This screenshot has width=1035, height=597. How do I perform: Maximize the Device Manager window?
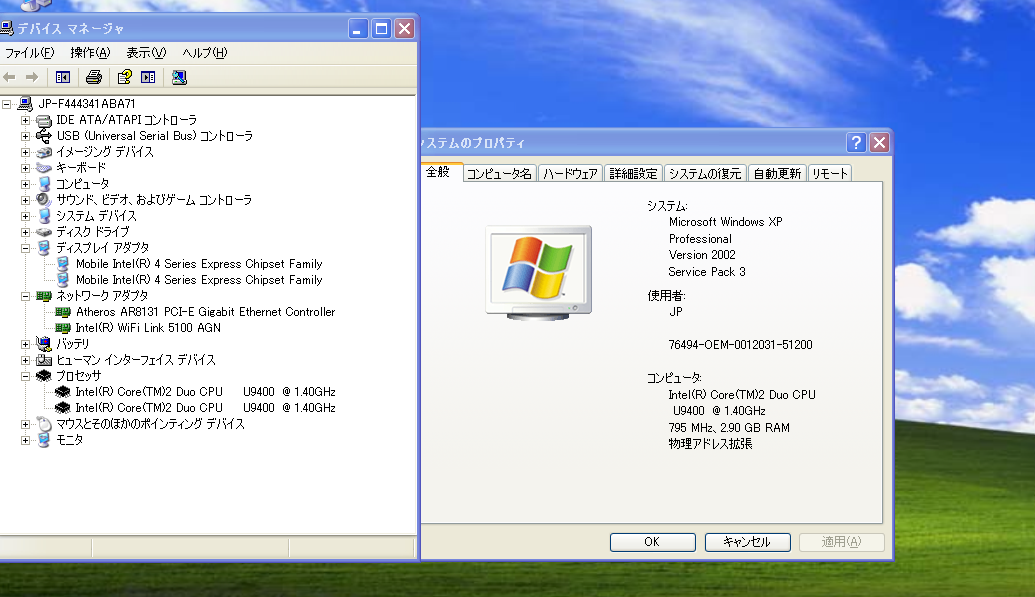click(381, 28)
